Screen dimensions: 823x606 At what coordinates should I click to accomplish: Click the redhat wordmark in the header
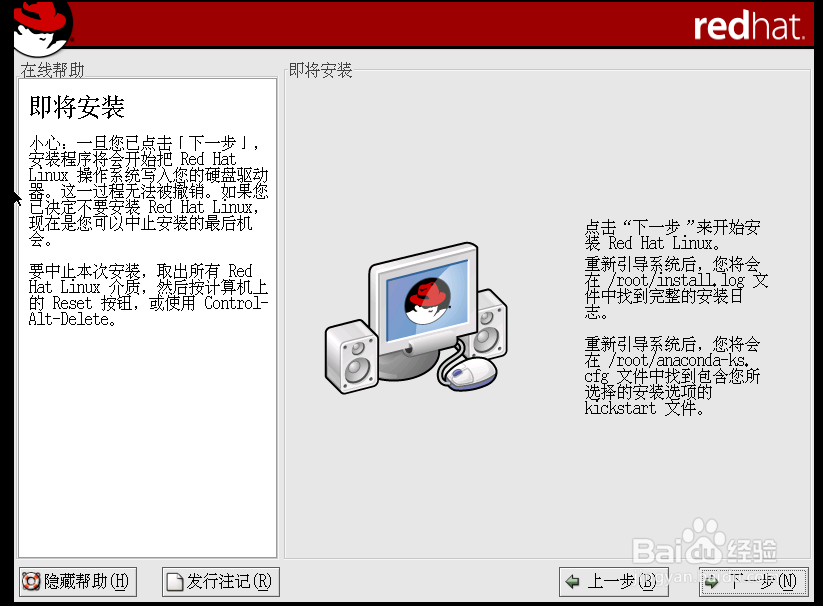click(x=748, y=26)
